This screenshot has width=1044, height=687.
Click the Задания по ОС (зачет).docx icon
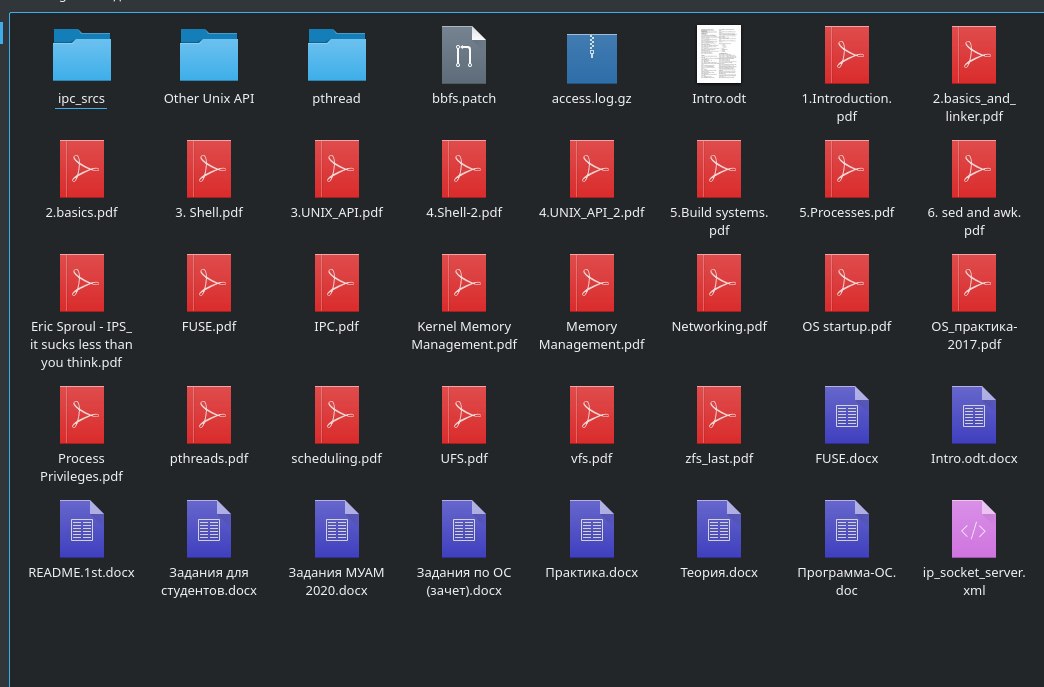tap(464, 529)
